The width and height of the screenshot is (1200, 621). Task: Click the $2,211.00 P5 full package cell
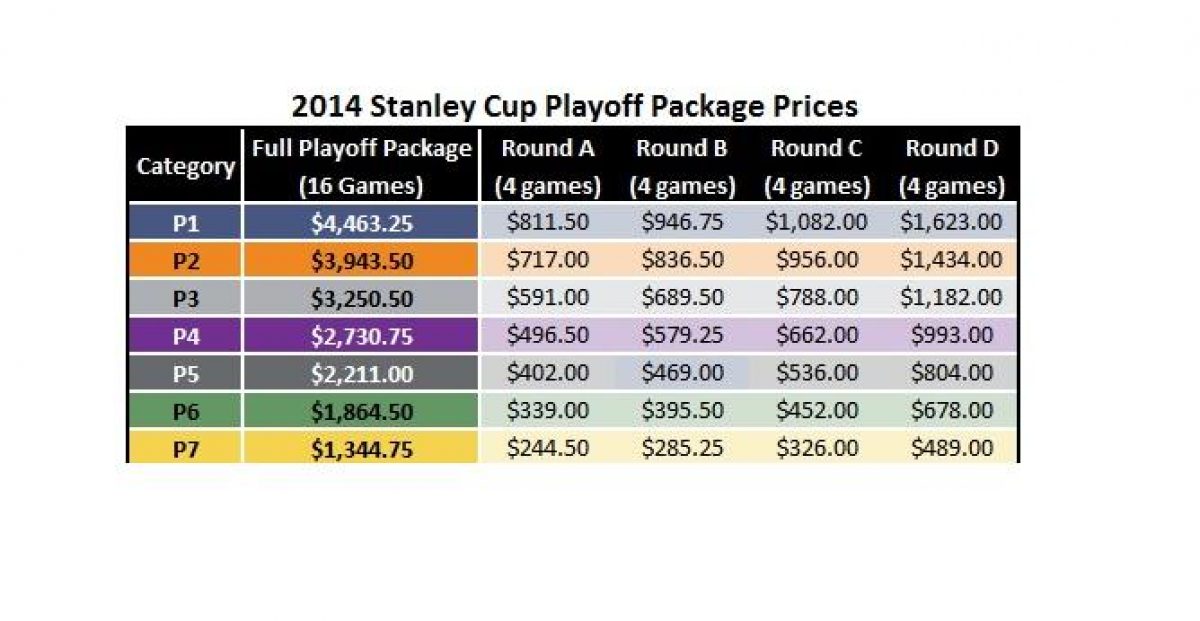coord(361,373)
